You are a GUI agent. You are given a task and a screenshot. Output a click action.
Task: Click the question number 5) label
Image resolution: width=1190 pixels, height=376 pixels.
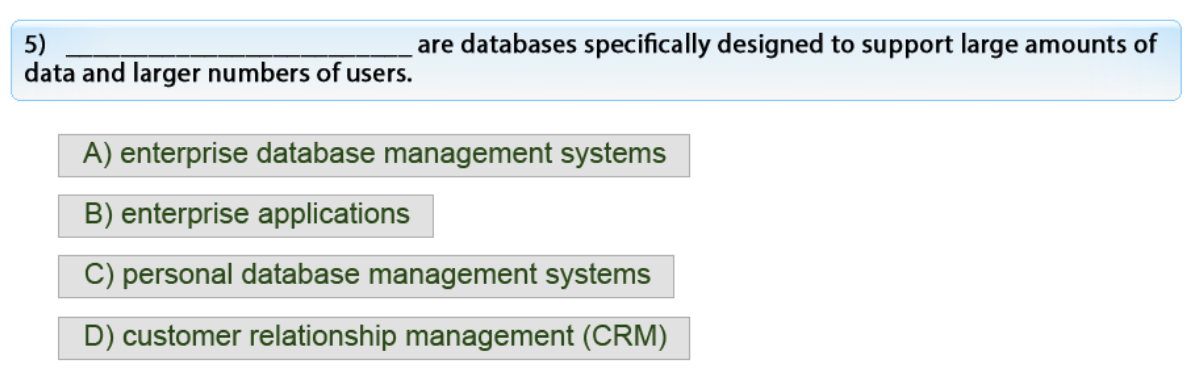click(35, 46)
